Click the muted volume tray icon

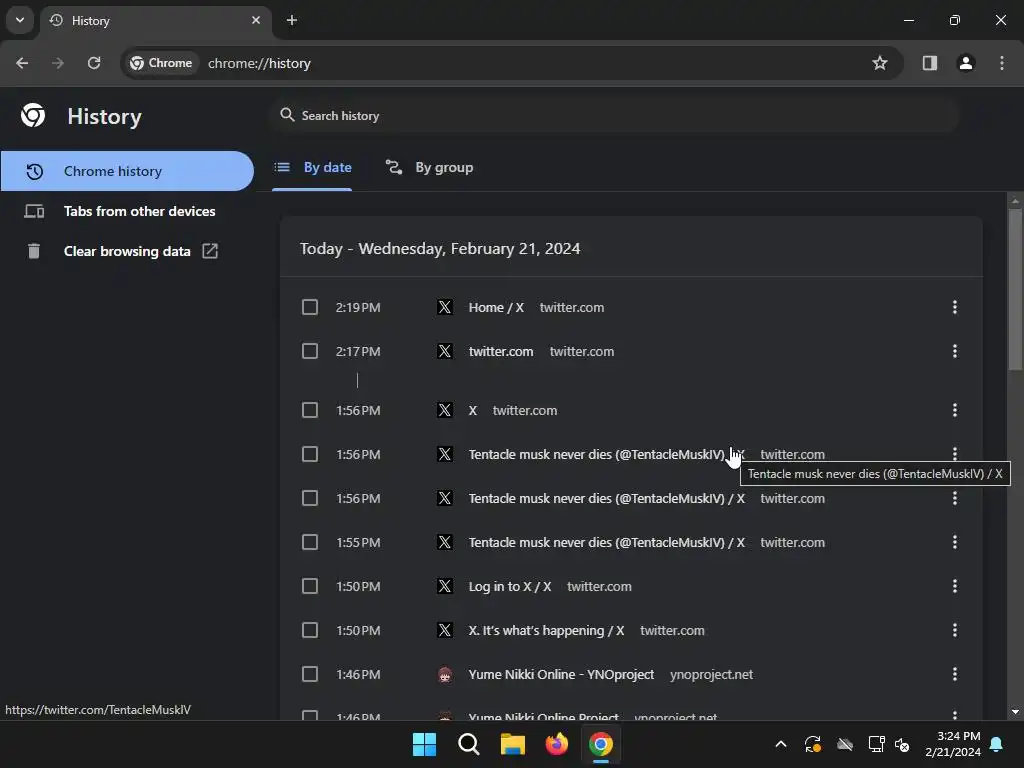pos(903,744)
